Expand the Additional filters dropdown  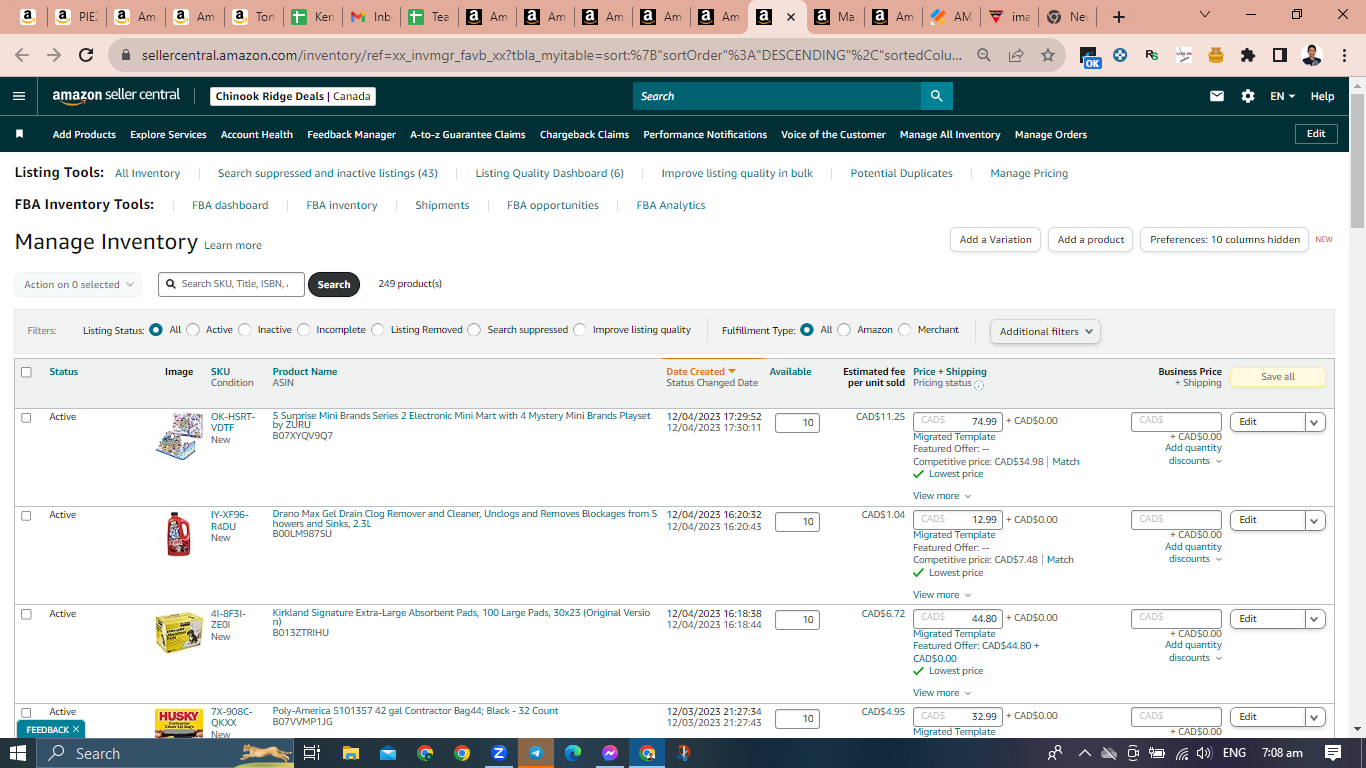coord(1045,331)
